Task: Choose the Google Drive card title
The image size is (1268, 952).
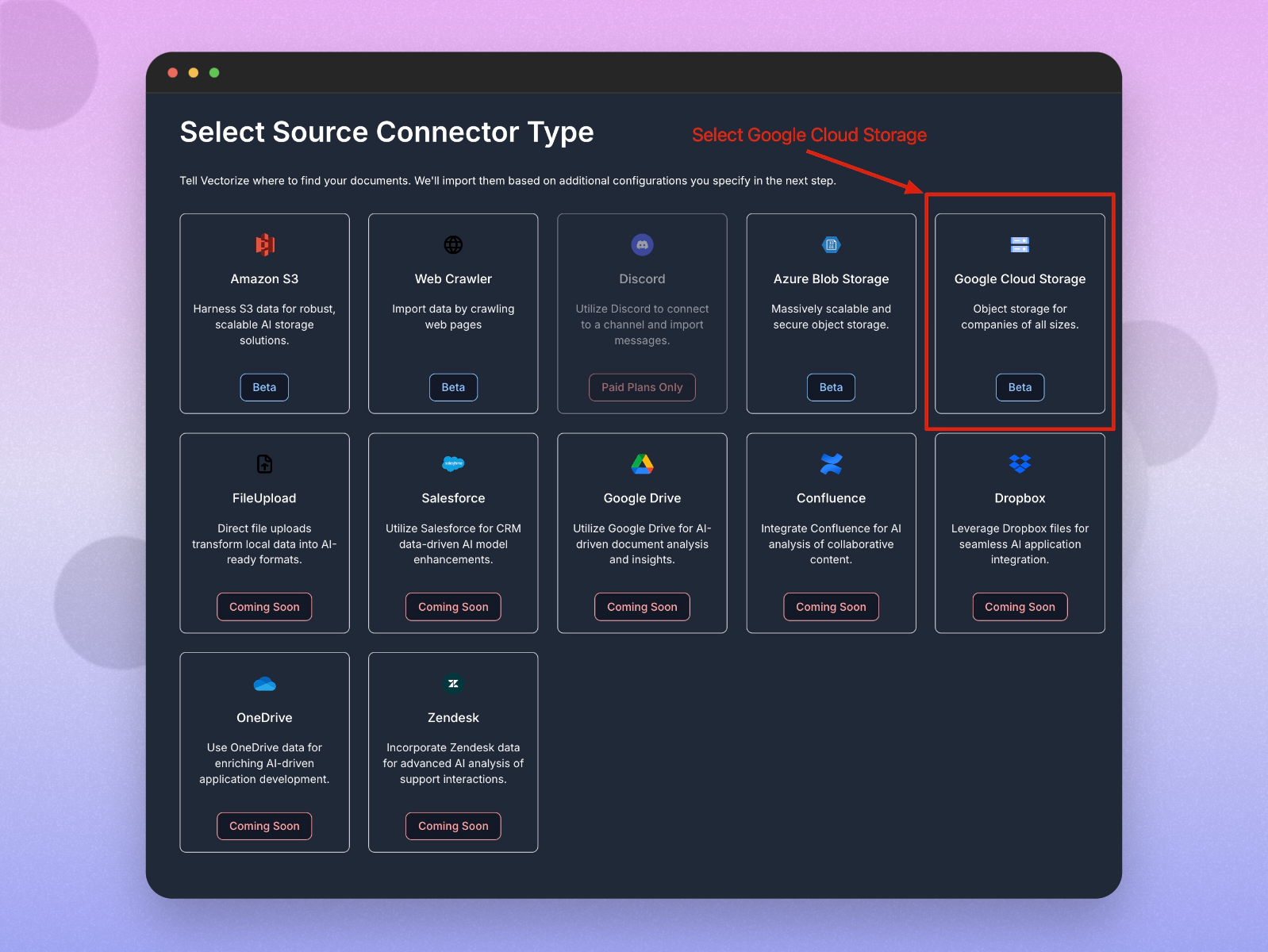Action: (642, 498)
